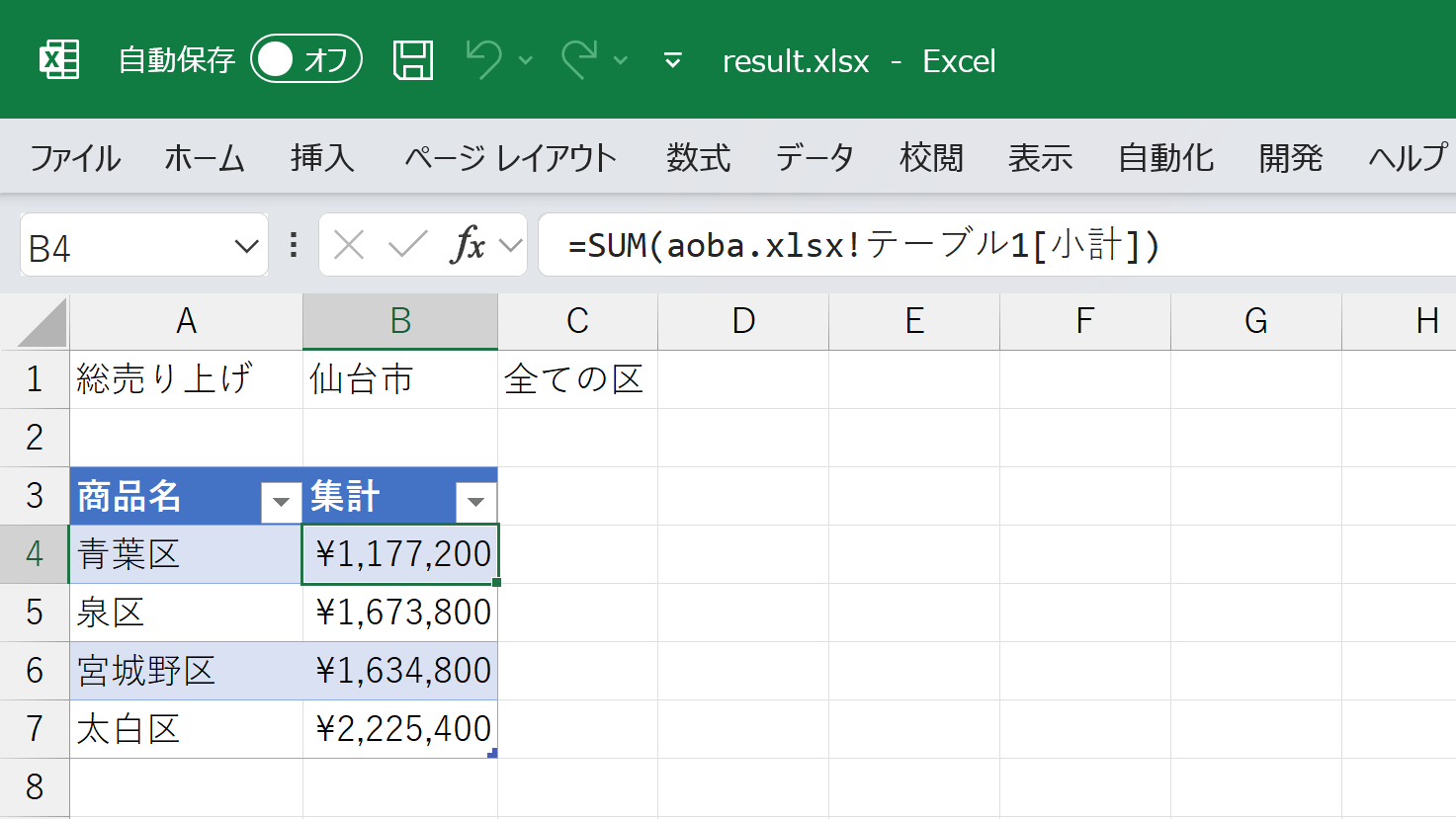Select cell with value ¥2,225,400

400,729
